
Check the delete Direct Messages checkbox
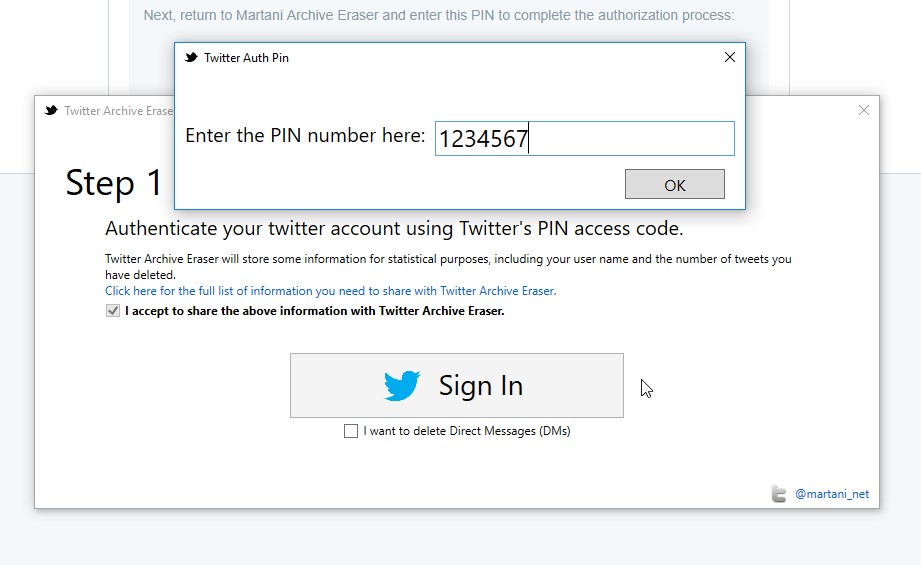click(x=351, y=431)
